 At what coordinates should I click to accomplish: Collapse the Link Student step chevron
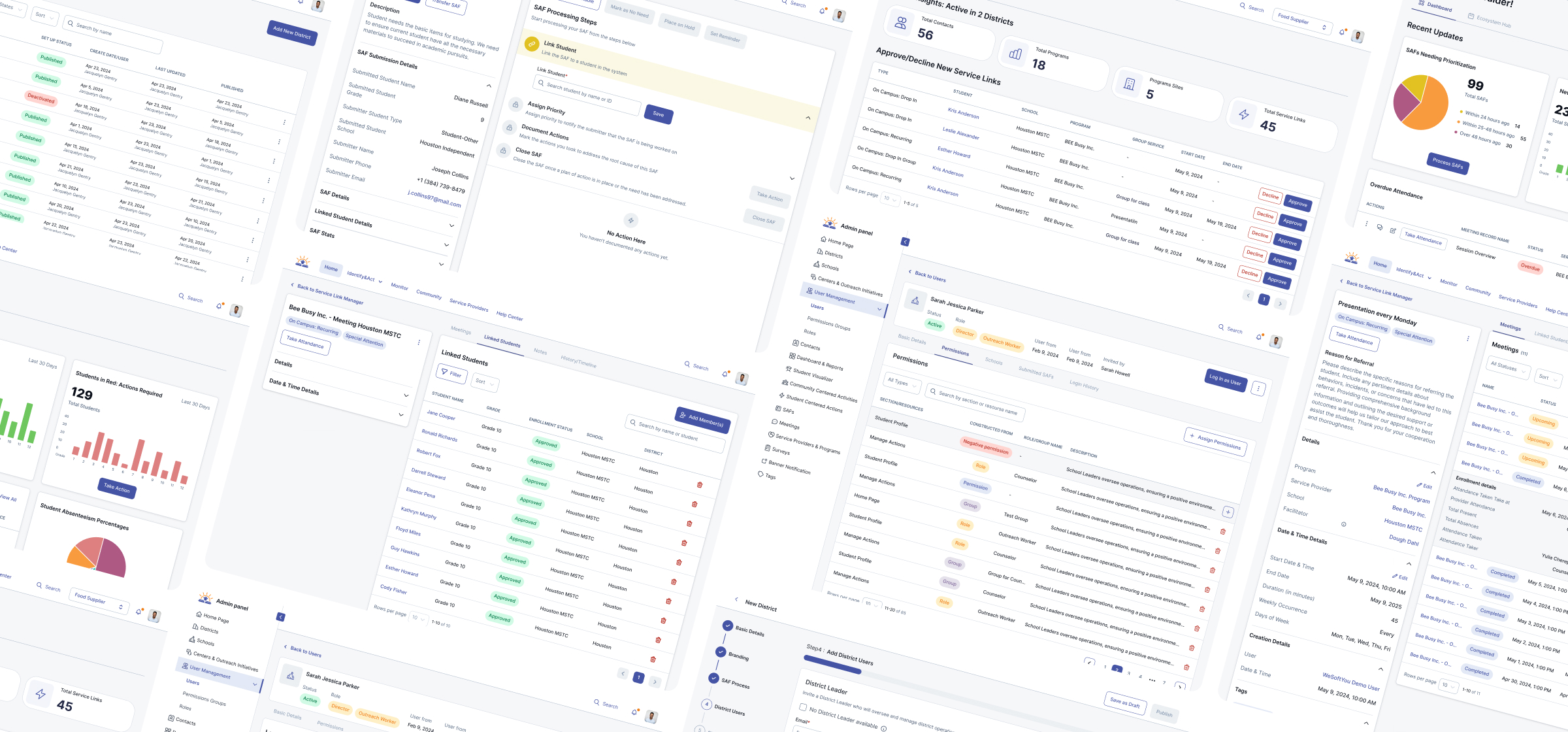tap(808, 118)
